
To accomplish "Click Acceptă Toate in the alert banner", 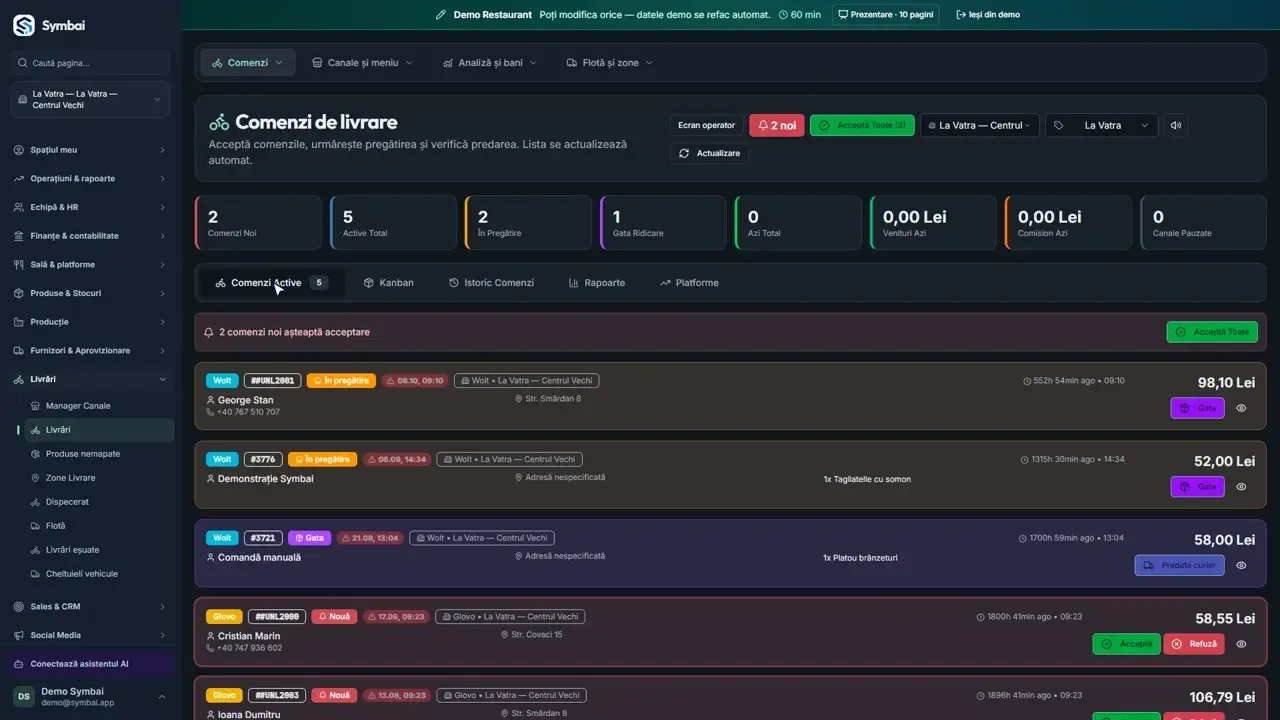I will coord(1212,332).
